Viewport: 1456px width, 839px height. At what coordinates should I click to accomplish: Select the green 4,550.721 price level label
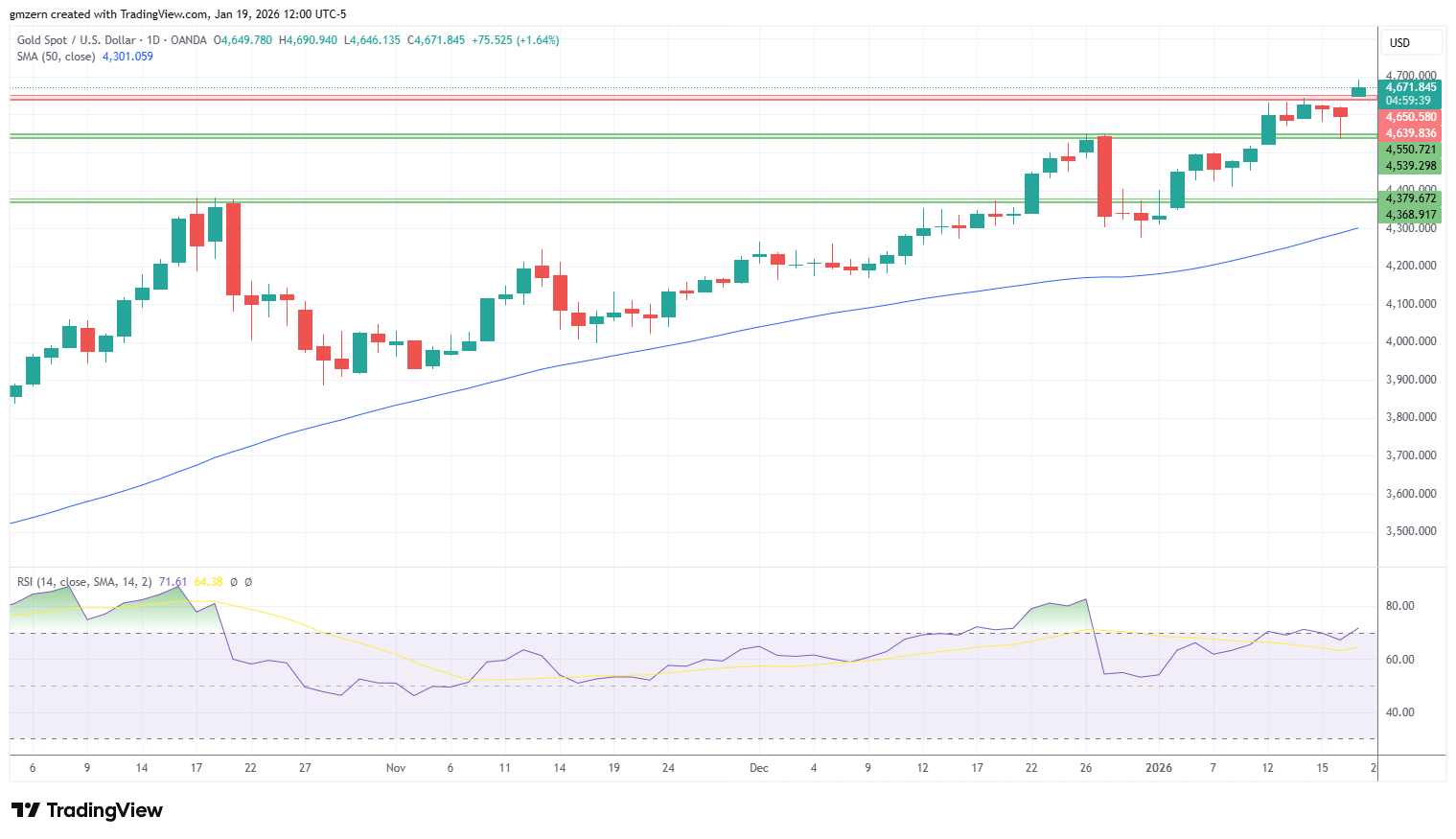point(1410,150)
